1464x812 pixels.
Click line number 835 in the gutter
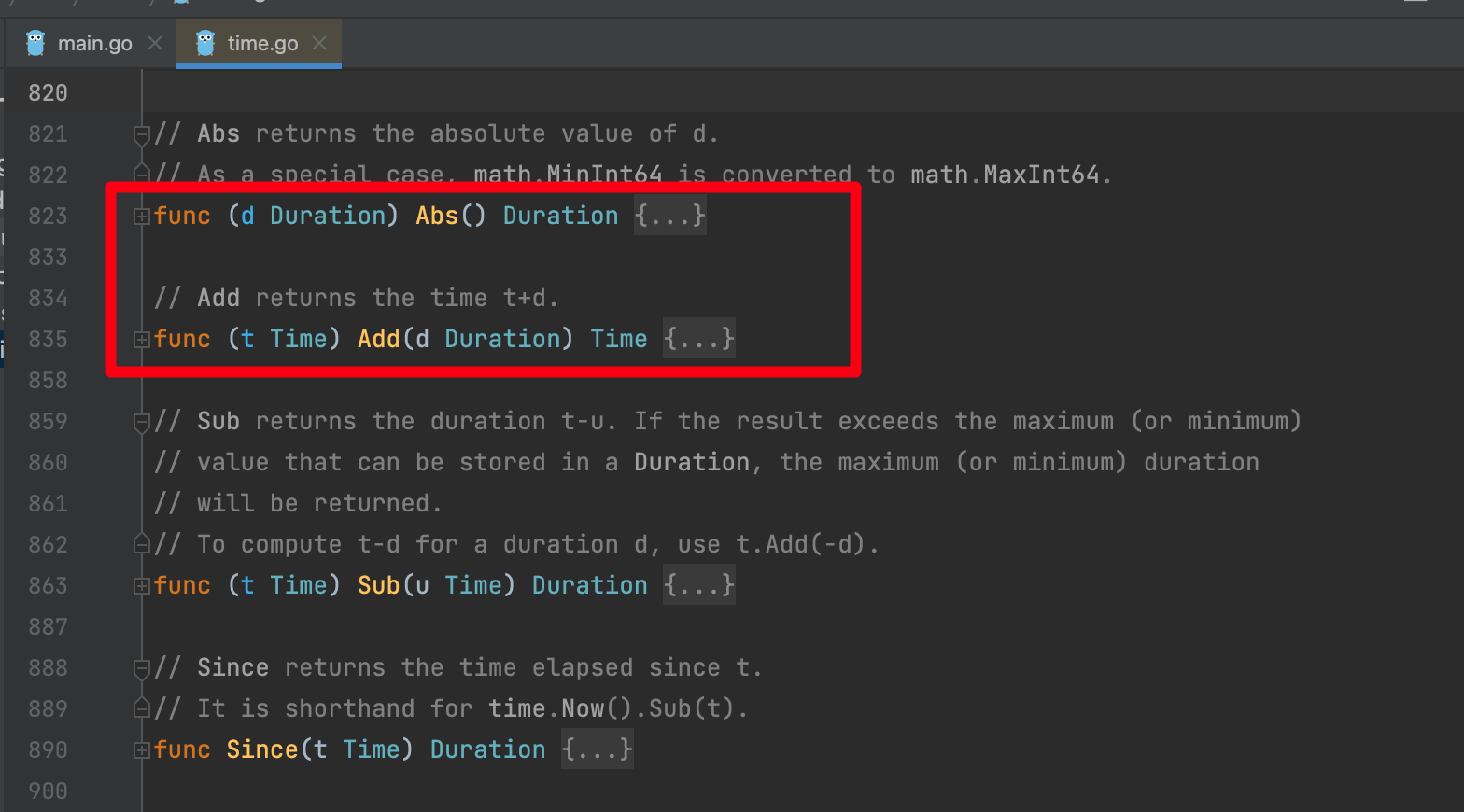pos(48,340)
